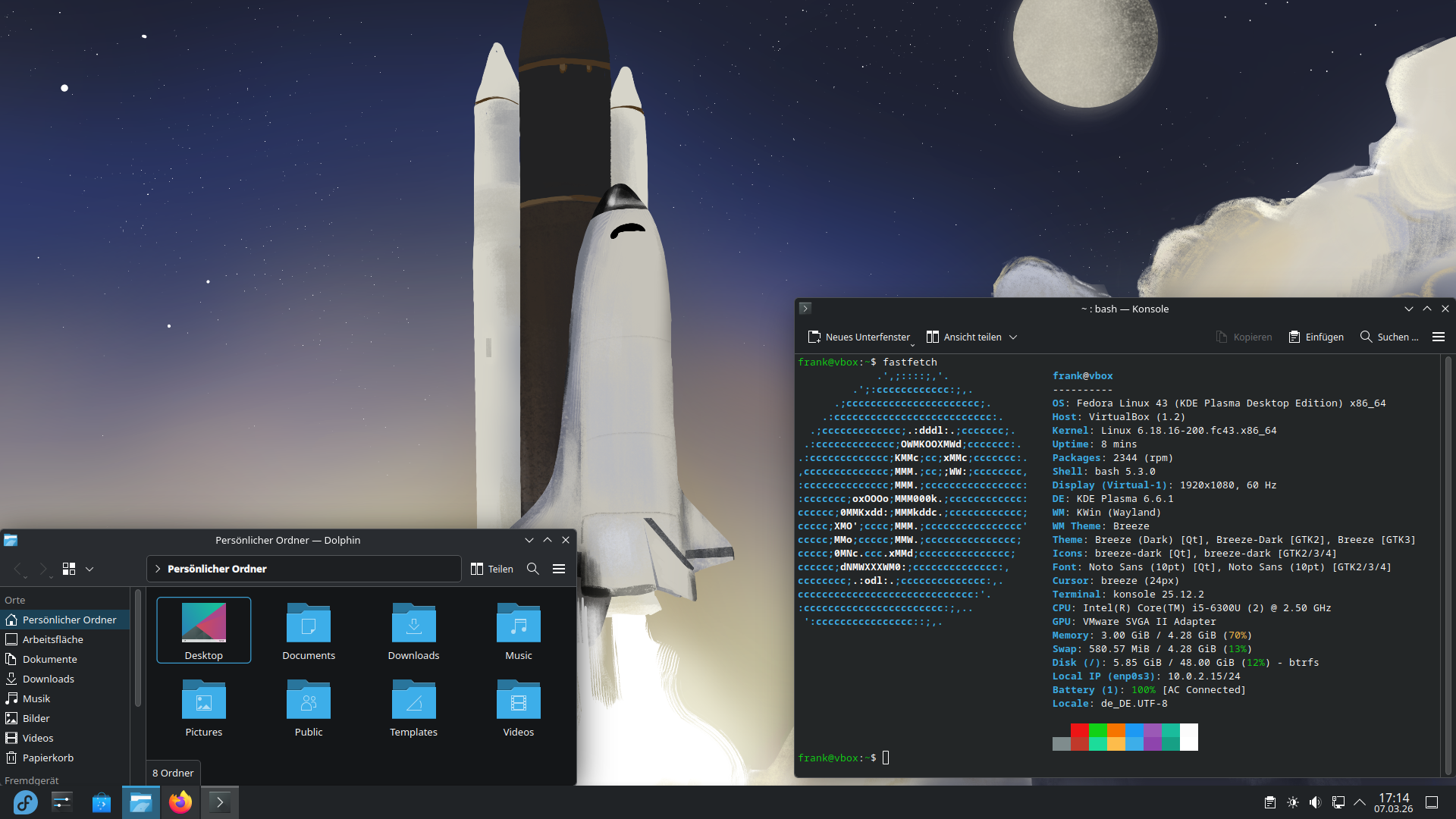Click the Dolphin window icon in titlebar
1456x819 pixels.
11,540
